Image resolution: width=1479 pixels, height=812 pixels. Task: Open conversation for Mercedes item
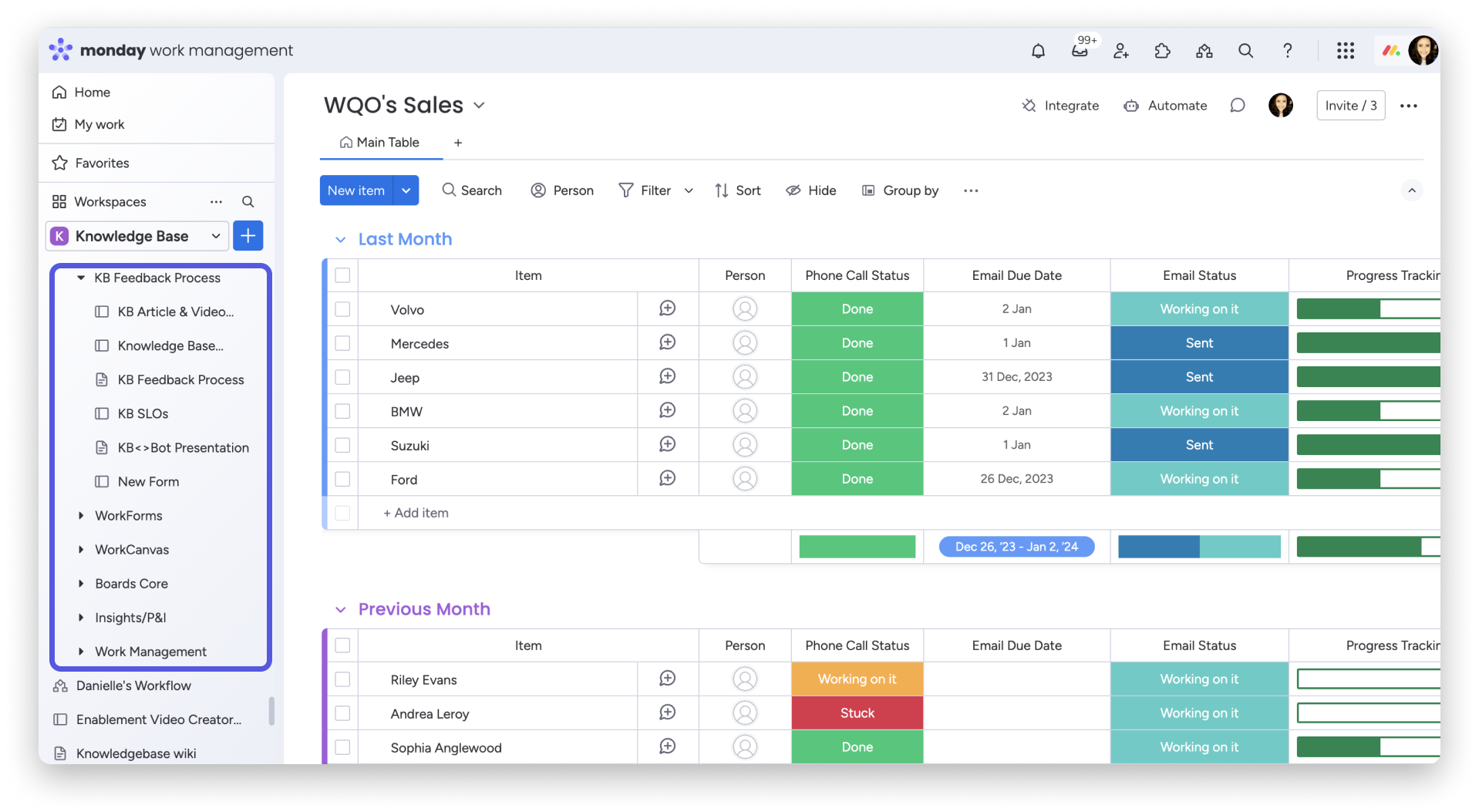point(668,342)
